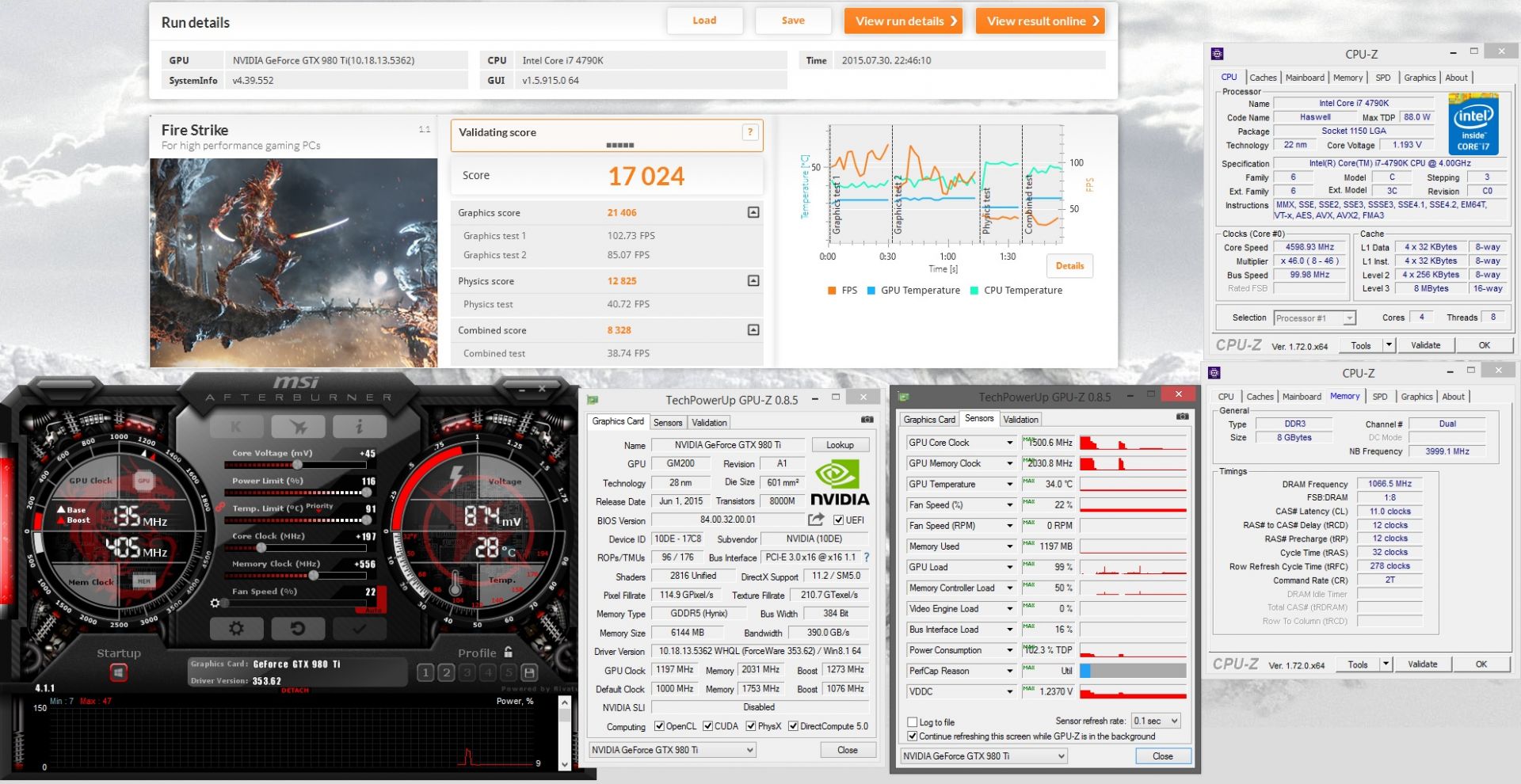Screen dimensions: 1521x784
Task: Click the screenshot camera icon in GPU-Z Graphics Card window
Action: click(x=867, y=420)
